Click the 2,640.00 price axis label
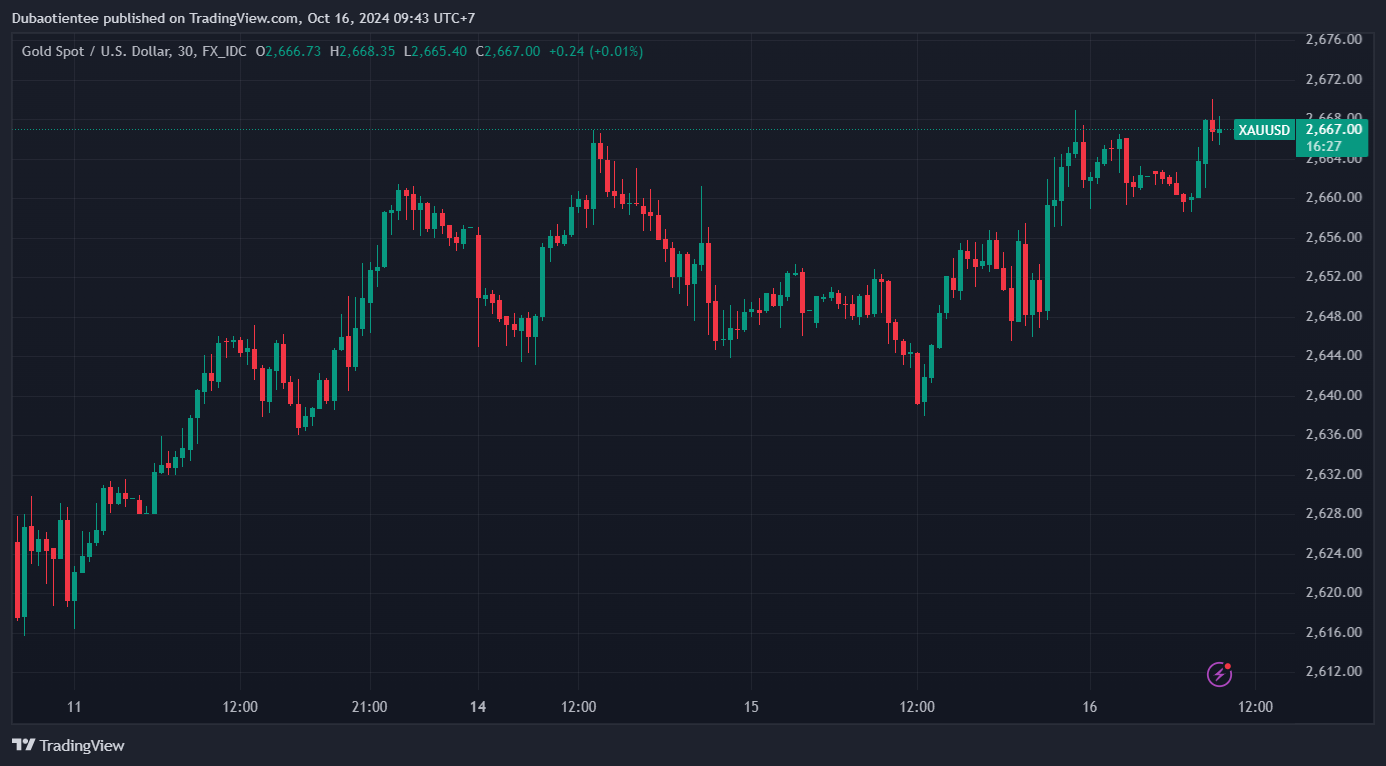The height and width of the screenshot is (766, 1386). click(1334, 395)
